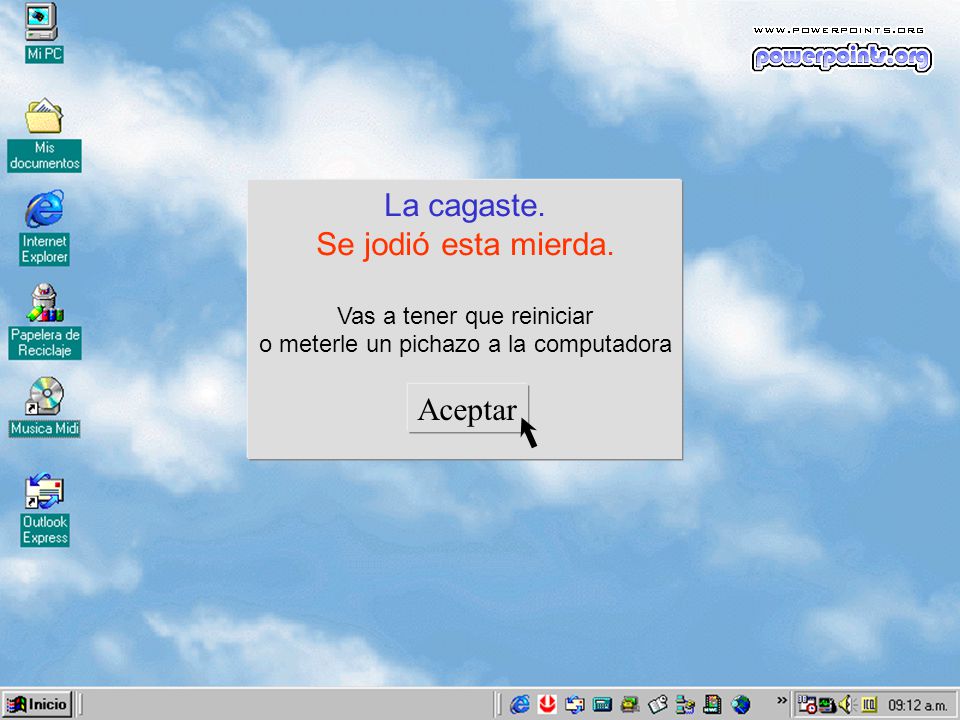The height and width of the screenshot is (720, 960).
Task: Click the "Vas a tener que reiniciar" line
Action: tap(465, 316)
